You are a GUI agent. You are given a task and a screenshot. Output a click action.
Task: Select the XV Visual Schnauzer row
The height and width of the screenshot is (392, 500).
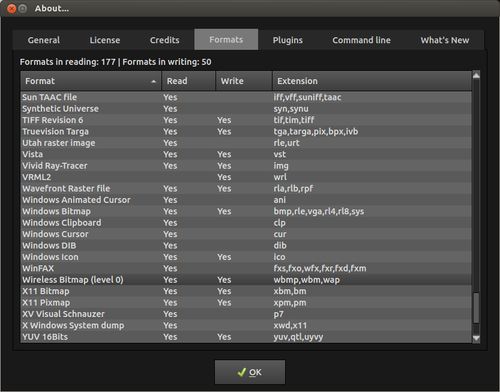(246, 314)
